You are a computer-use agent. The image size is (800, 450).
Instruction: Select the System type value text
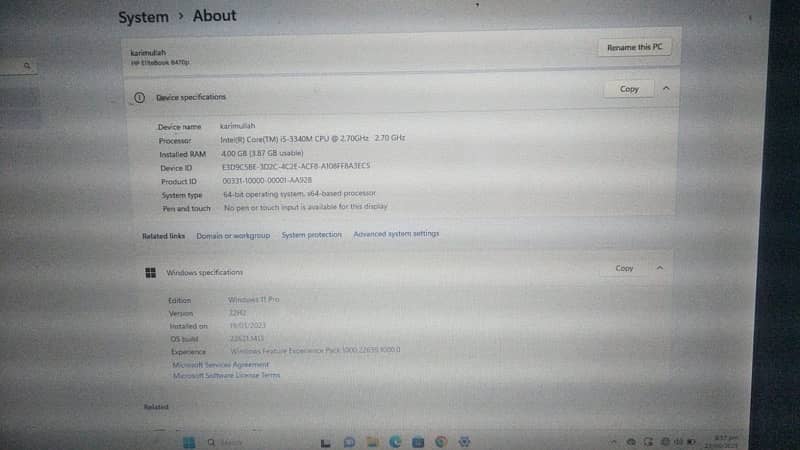click(x=299, y=194)
